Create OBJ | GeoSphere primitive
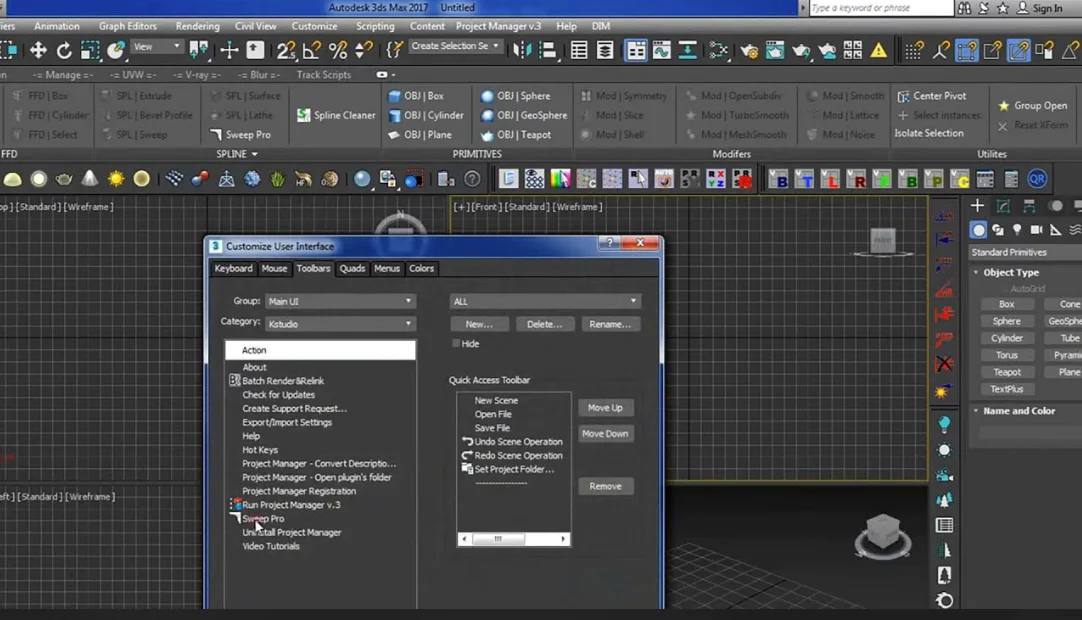Screen dimensions: 1082x620 tap(524, 115)
